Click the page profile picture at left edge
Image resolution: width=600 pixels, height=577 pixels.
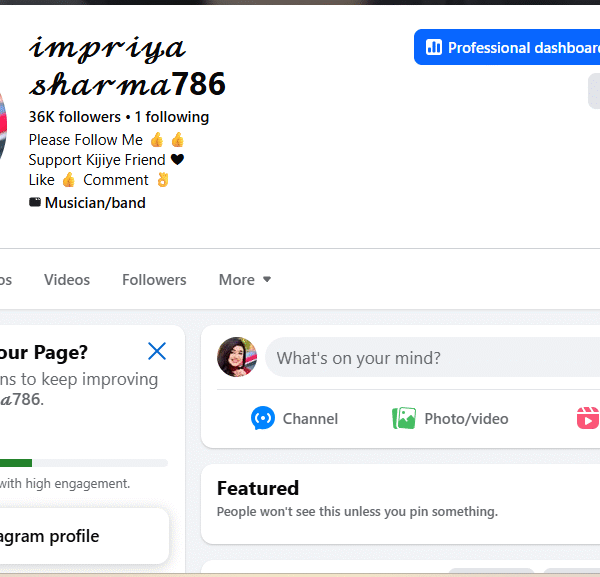click(x=3, y=126)
